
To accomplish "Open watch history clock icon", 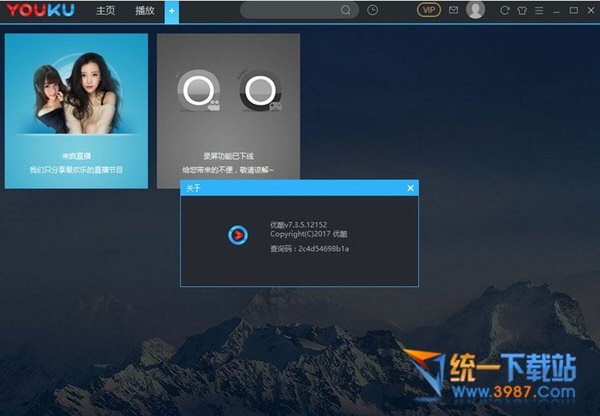I will 373,10.
